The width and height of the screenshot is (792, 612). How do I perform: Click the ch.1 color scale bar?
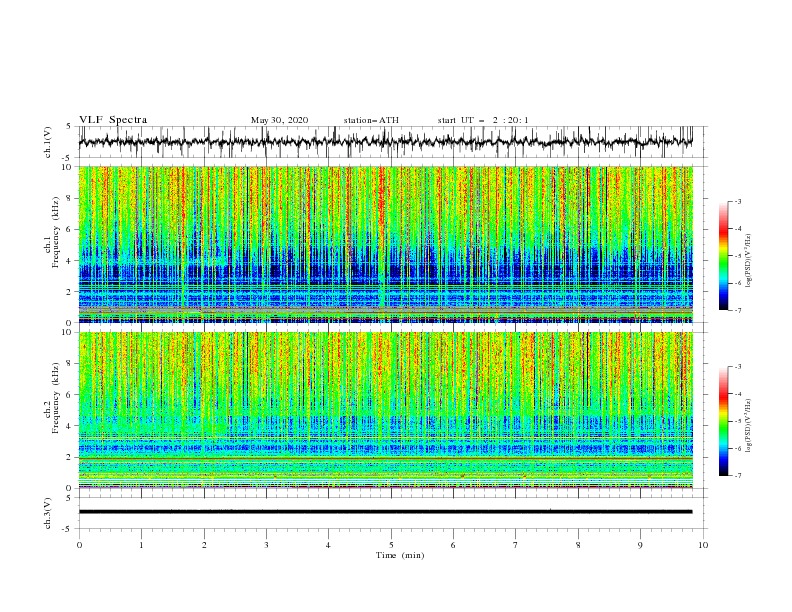[x=724, y=256]
